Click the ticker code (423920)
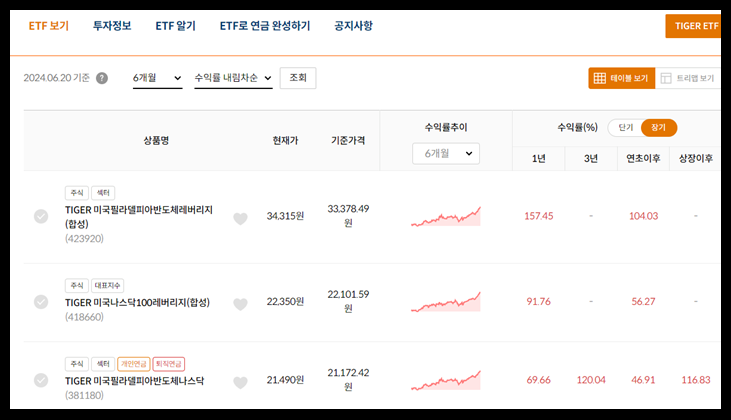Screen dimensions: 731x420 (x=84, y=239)
